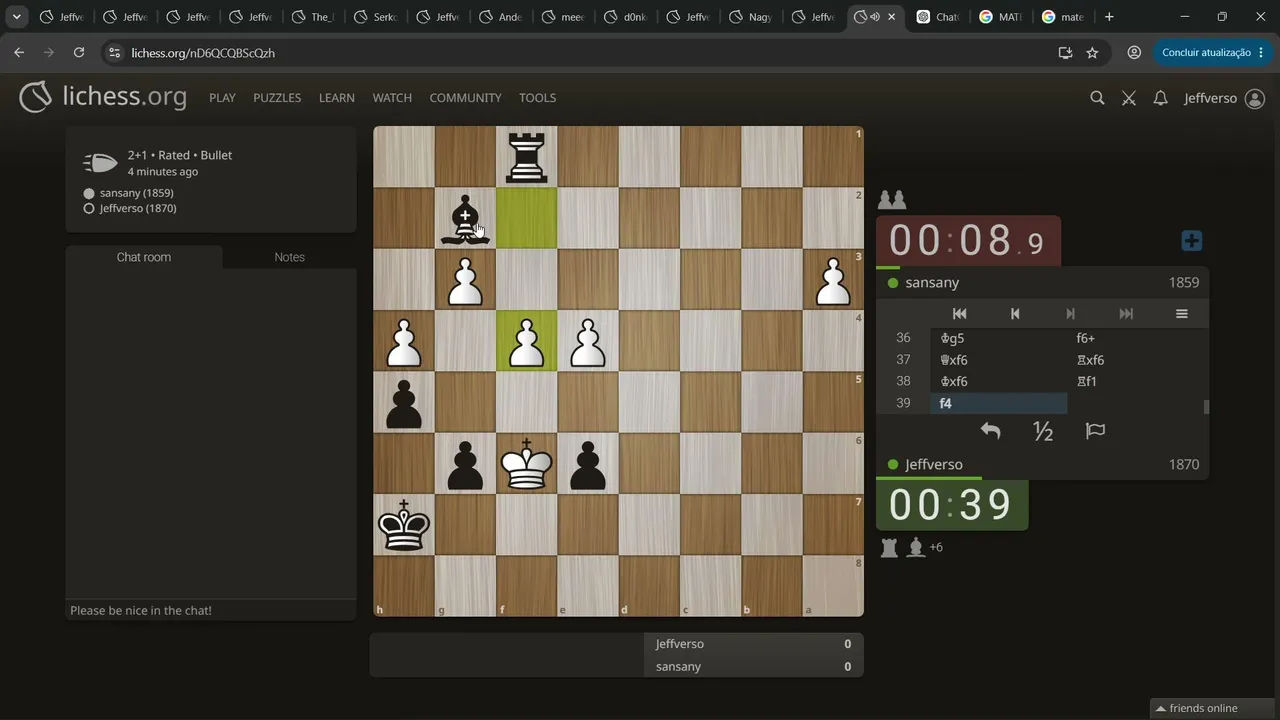This screenshot has width=1280, height=720.
Task: Open the LEARN menu
Action: (337, 98)
